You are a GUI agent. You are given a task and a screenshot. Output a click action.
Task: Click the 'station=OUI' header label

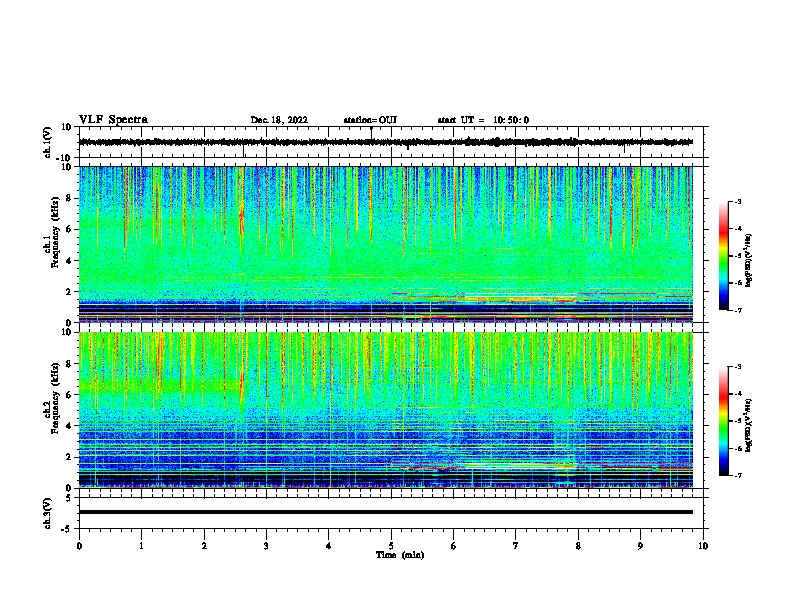coord(370,120)
